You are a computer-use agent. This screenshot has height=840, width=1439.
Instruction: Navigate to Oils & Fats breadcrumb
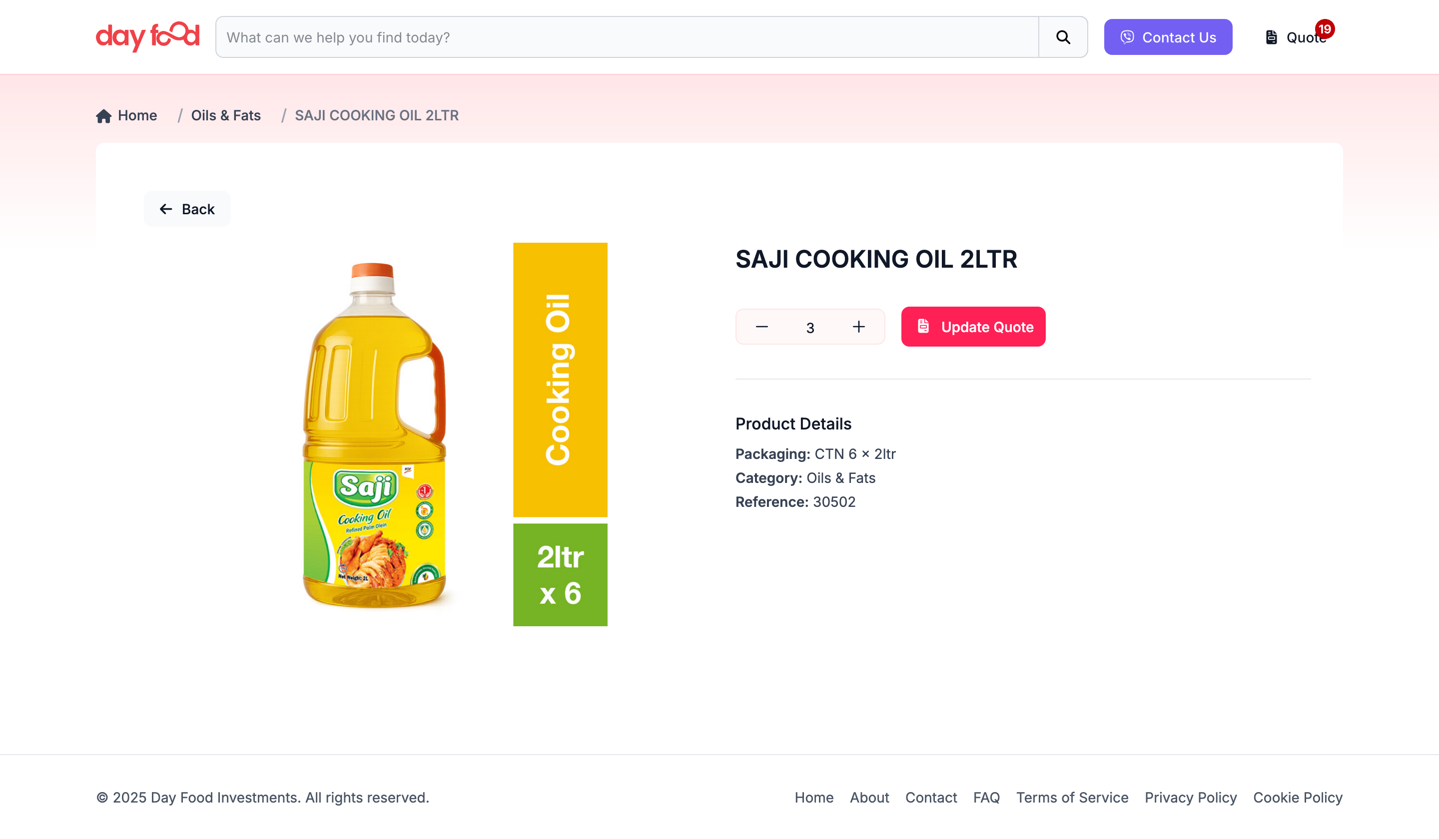tap(225, 116)
